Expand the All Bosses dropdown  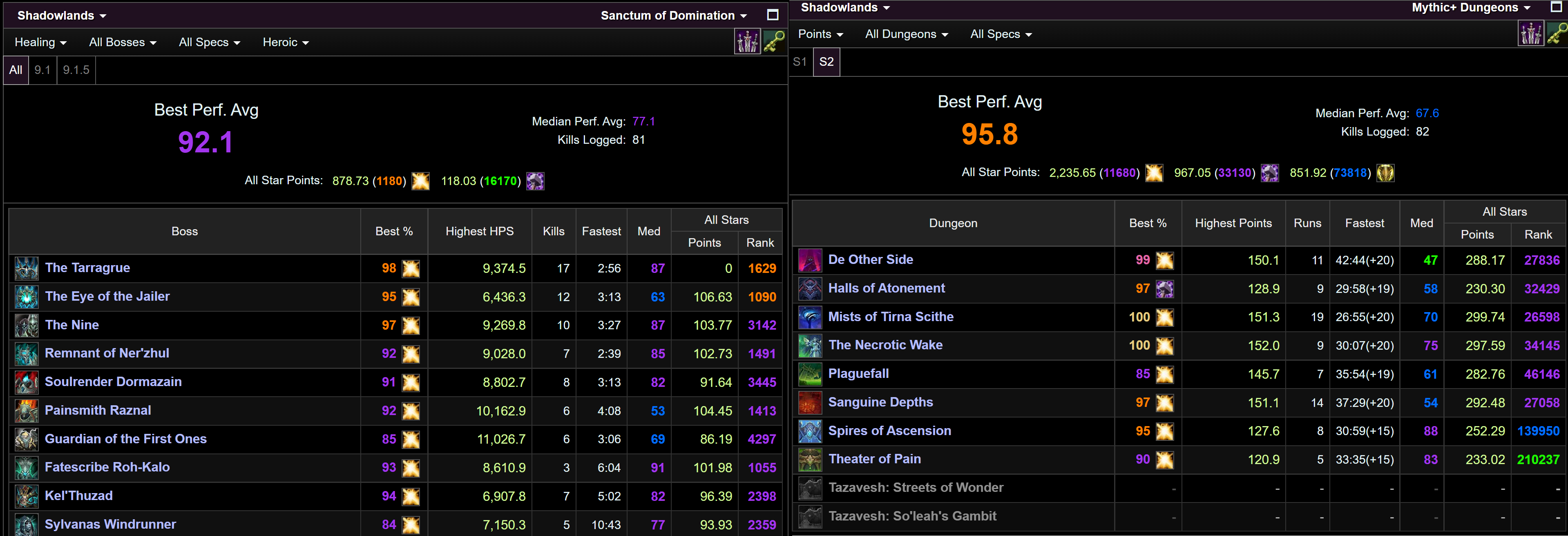pyautogui.click(x=122, y=42)
